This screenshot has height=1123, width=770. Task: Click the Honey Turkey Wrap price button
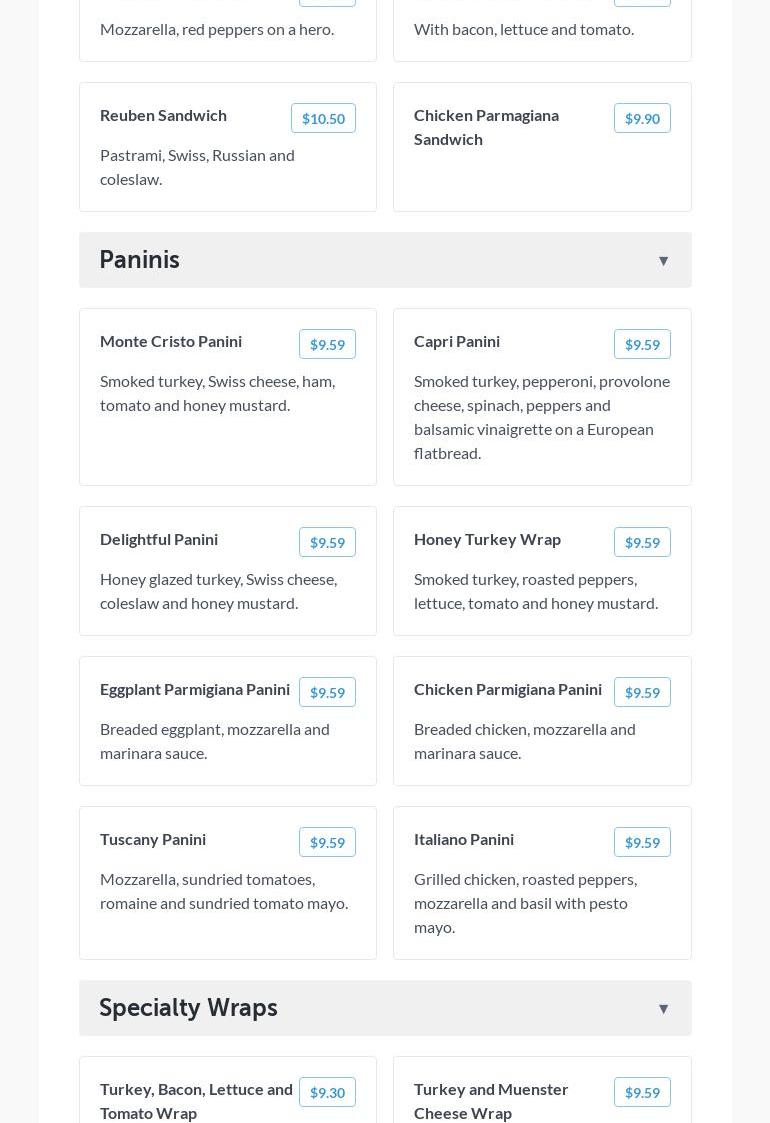click(642, 542)
